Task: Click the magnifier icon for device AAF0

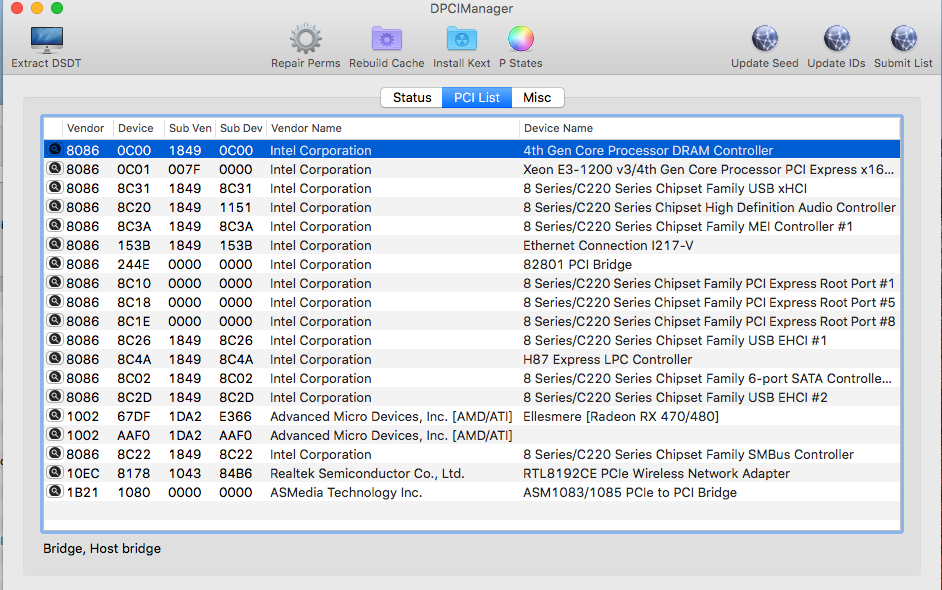Action: click(x=55, y=434)
